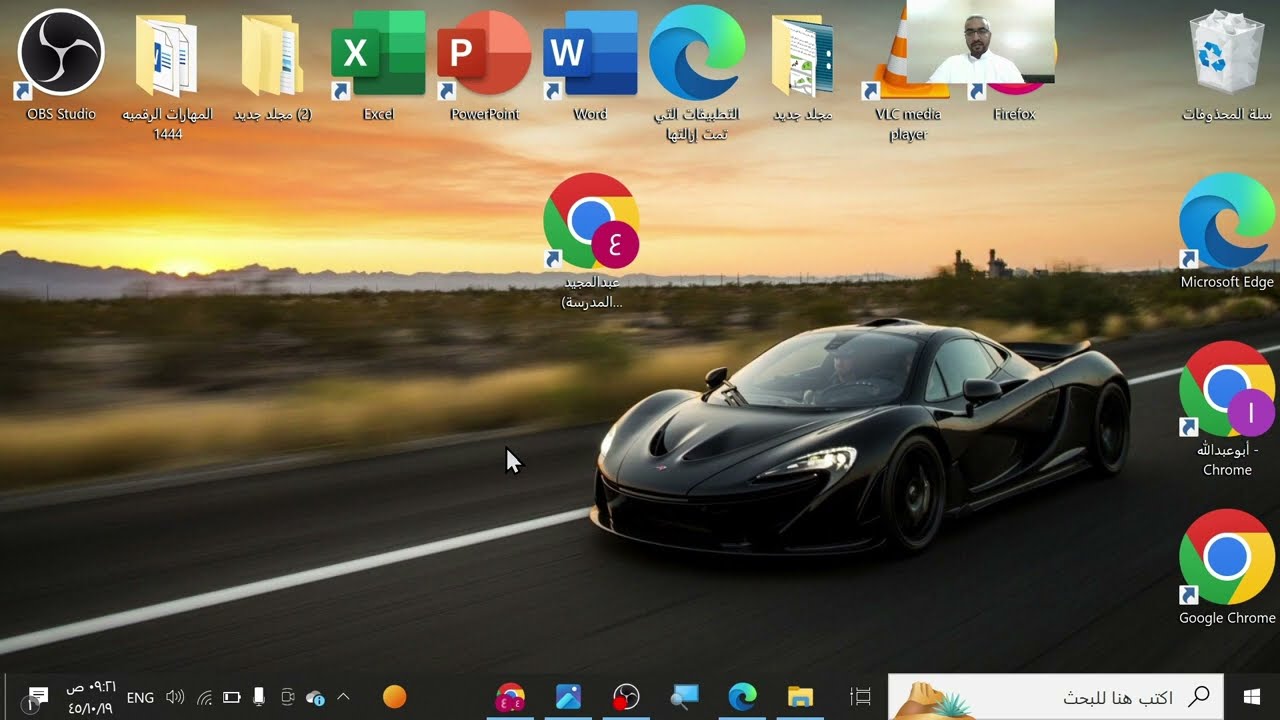The height and width of the screenshot is (720, 1280).
Task: Launch Word from the desktop
Action: click(590, 65)
